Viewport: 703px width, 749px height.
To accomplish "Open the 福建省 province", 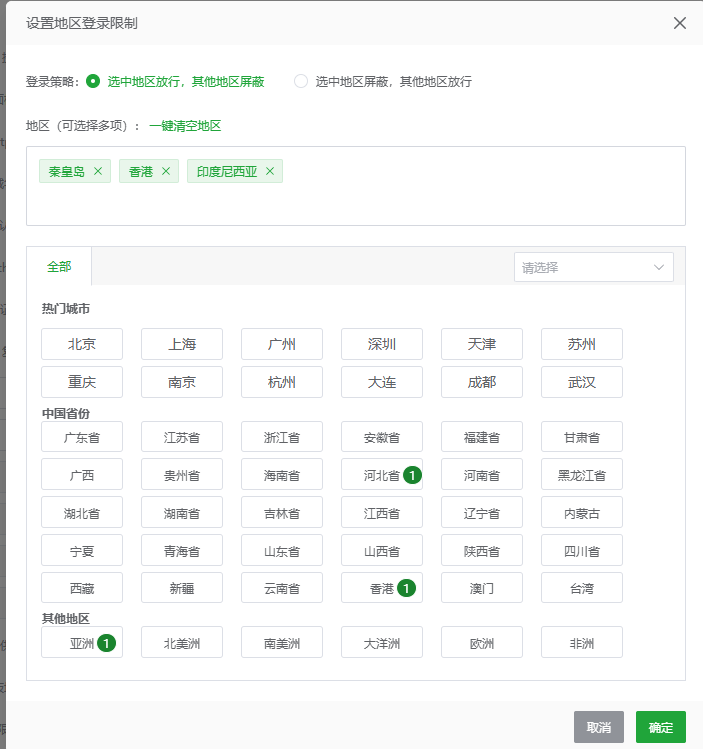I will (x=482, y=437).
